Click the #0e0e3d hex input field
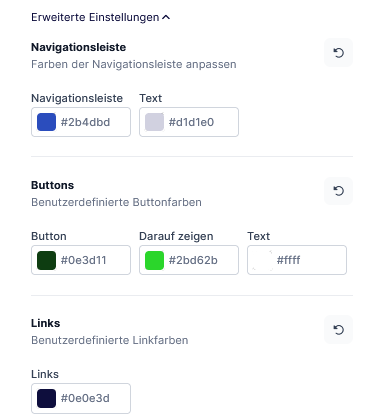This screenshot has width=370, height=420. (x=95, y=398)
